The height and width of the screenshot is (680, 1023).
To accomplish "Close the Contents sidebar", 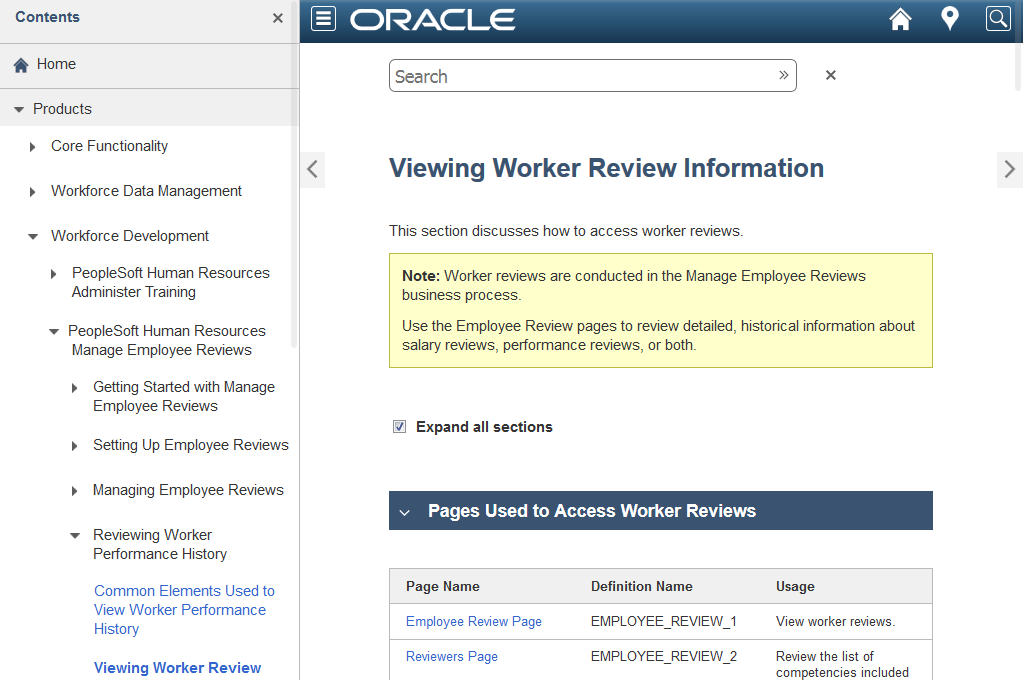I will (277, 17).
